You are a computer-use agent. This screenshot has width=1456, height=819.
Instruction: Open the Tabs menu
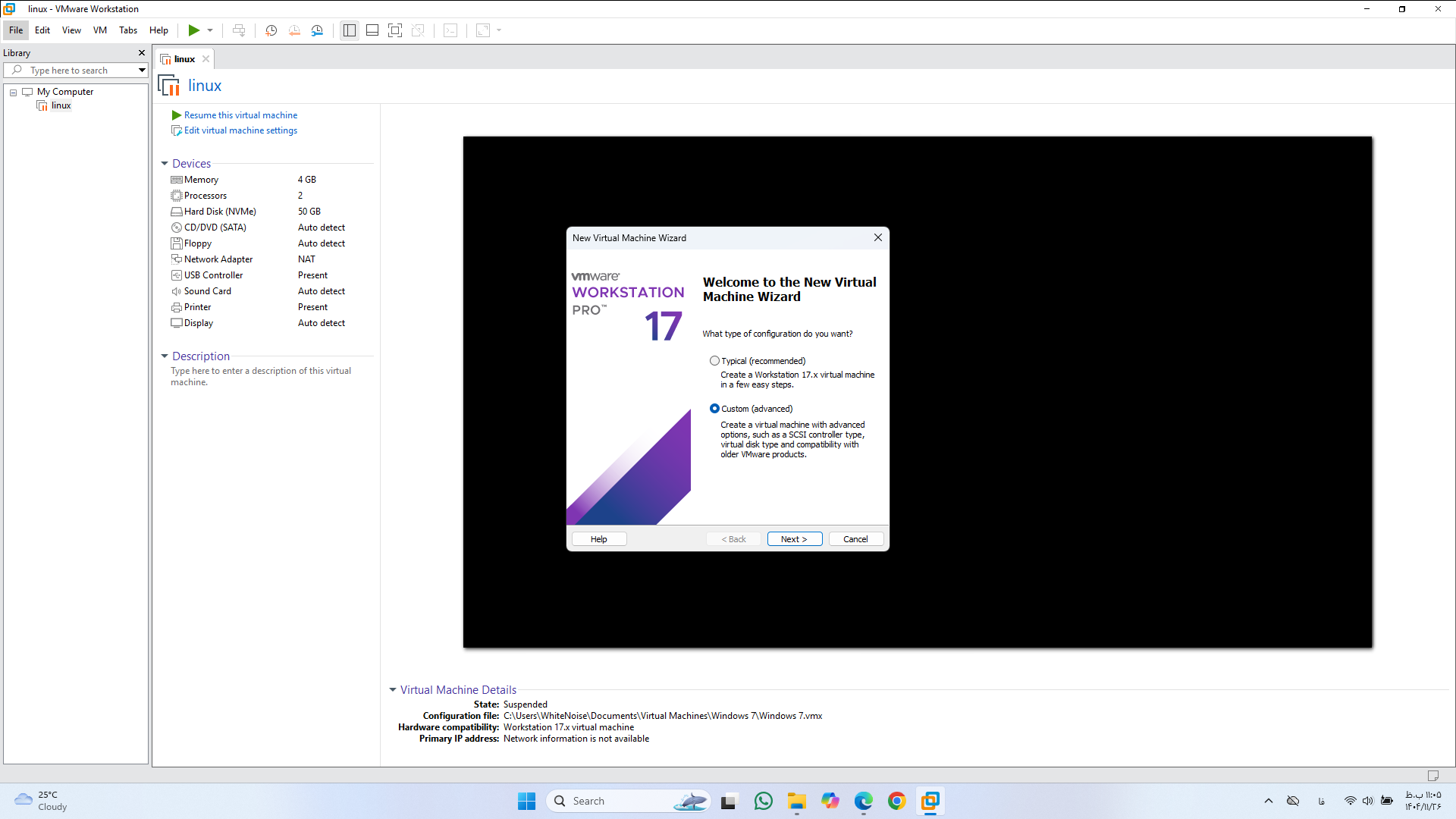[x=128, y=30]
